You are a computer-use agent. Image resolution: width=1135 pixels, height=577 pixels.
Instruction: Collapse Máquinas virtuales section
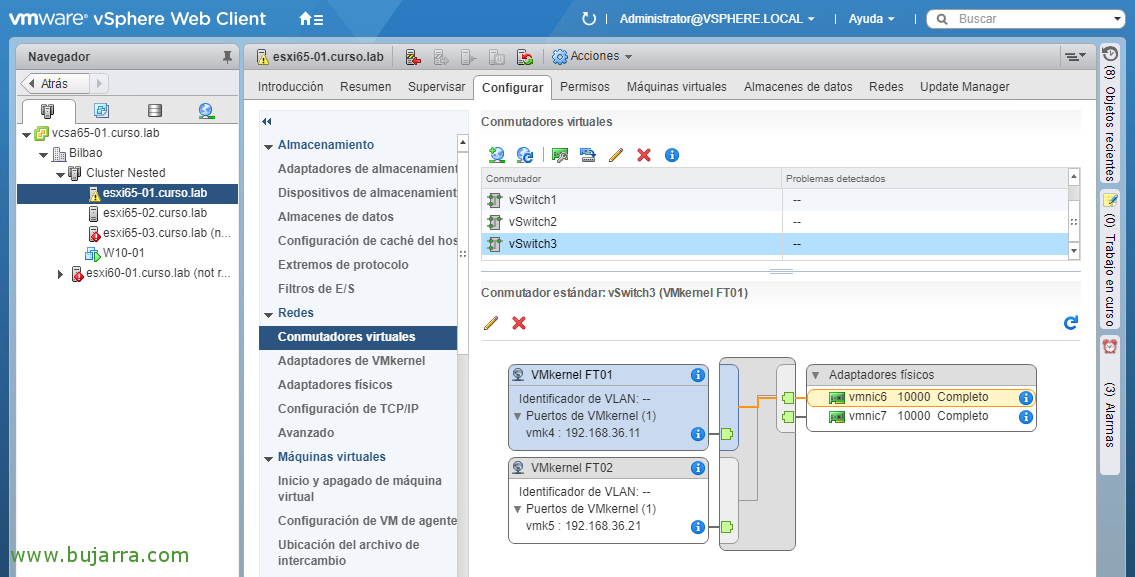pos(269,458)
